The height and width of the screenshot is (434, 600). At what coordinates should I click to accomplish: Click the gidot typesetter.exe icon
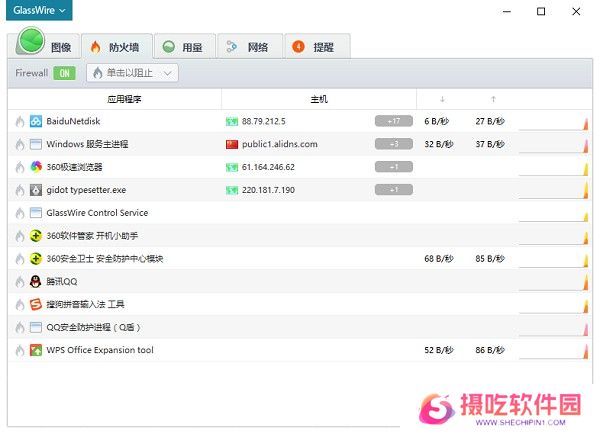36,190
